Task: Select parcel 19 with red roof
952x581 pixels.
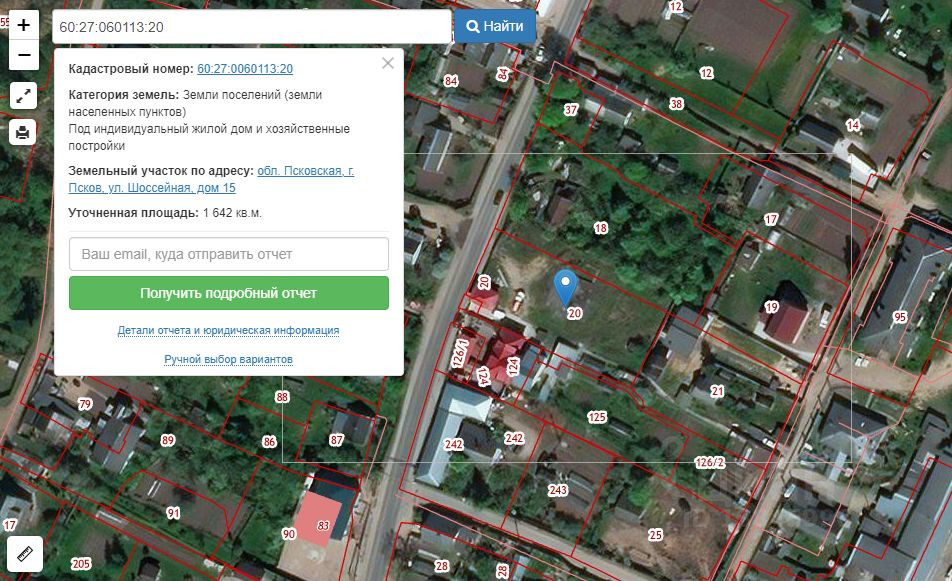Action: (772, 307)
